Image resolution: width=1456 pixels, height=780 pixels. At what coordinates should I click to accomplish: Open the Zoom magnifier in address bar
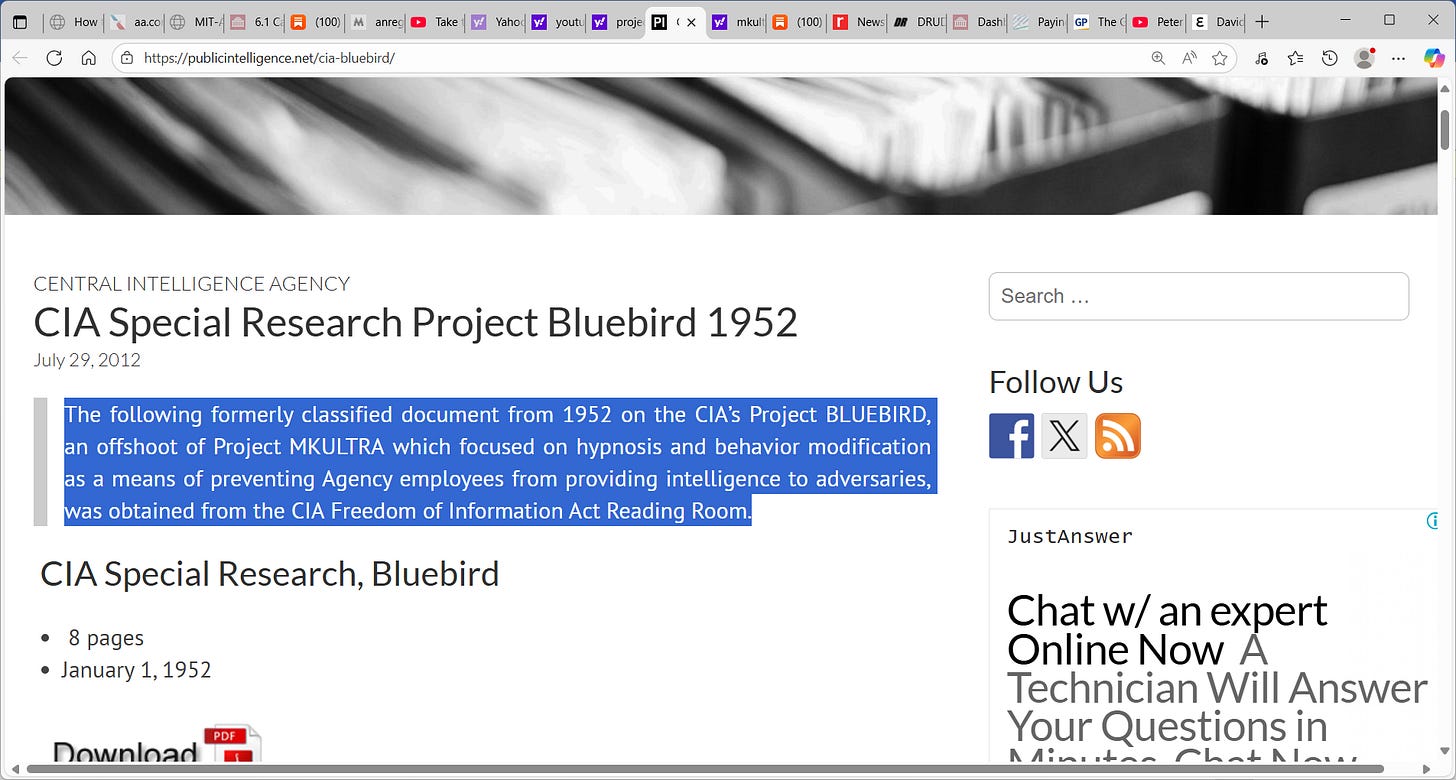[x=1158, y=58]
